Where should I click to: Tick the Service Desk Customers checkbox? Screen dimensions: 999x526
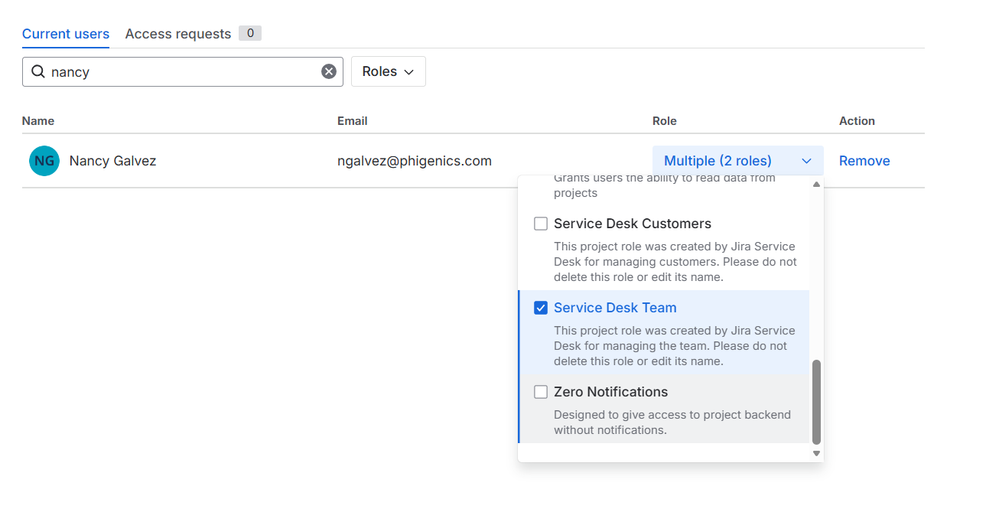(x=540, y=224)
